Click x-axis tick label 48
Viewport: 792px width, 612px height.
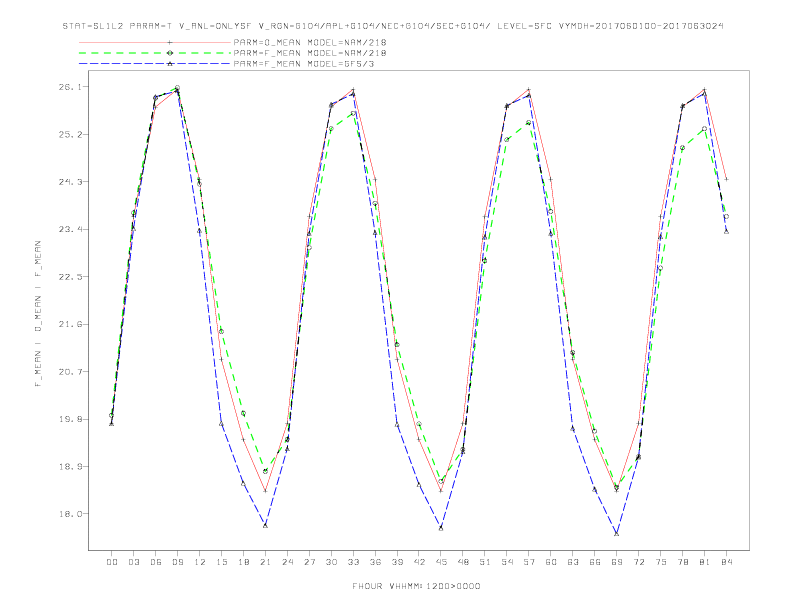[463, 562]
